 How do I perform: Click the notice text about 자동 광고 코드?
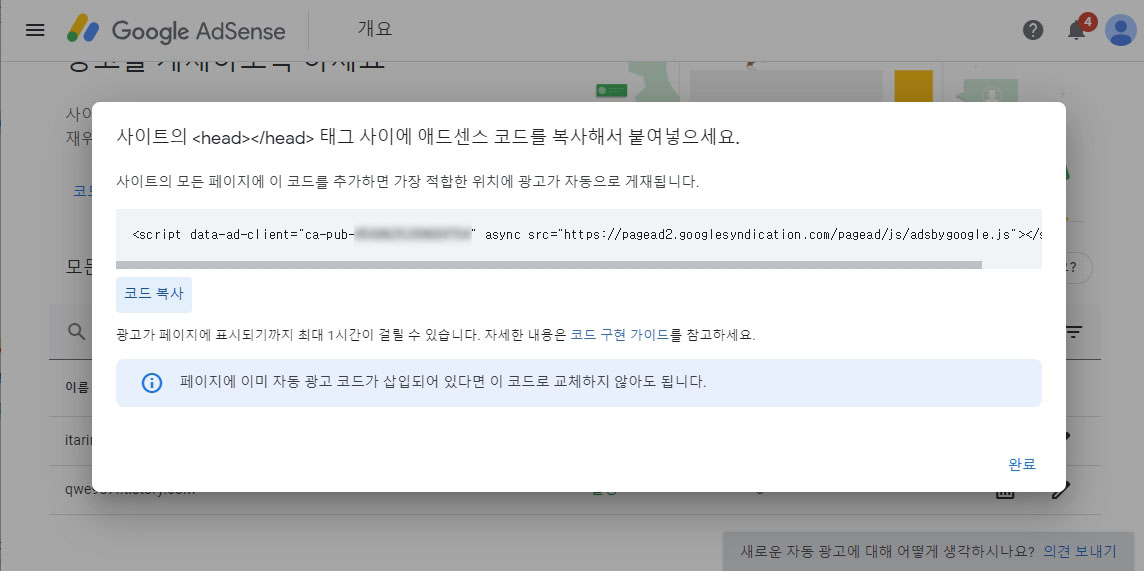(443, 382)
